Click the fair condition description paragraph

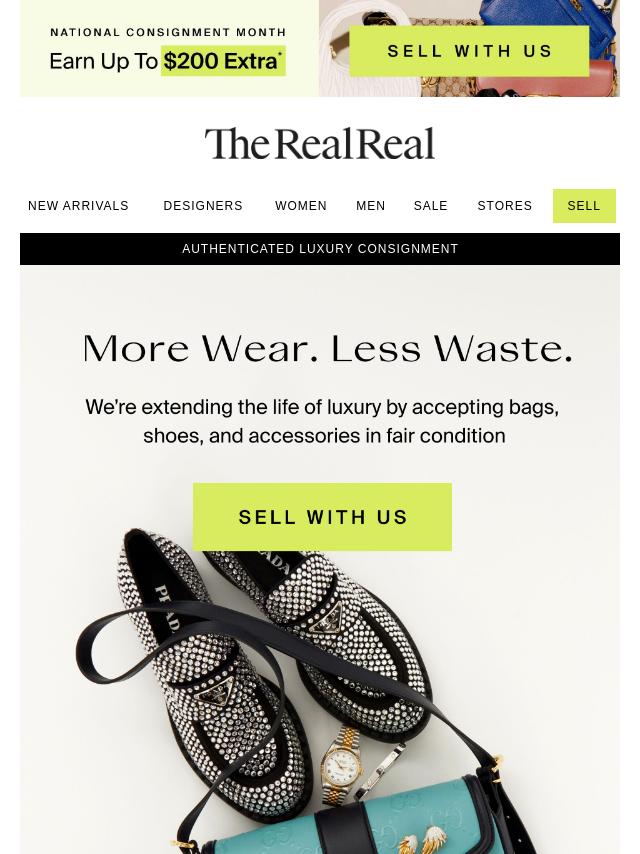[x=322, y=422]
